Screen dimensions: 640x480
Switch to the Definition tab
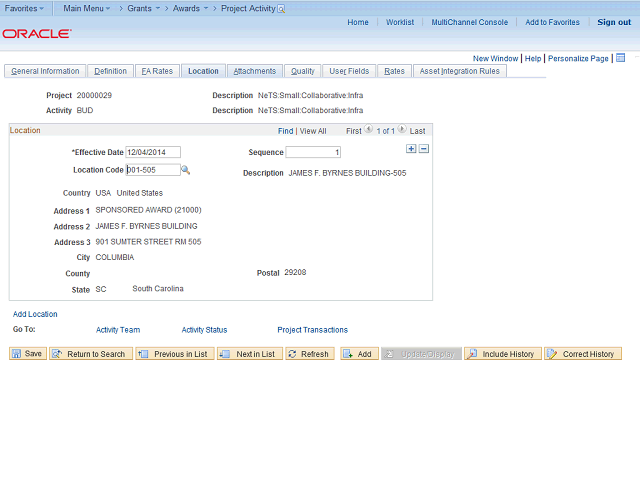[x=110, y=71]
